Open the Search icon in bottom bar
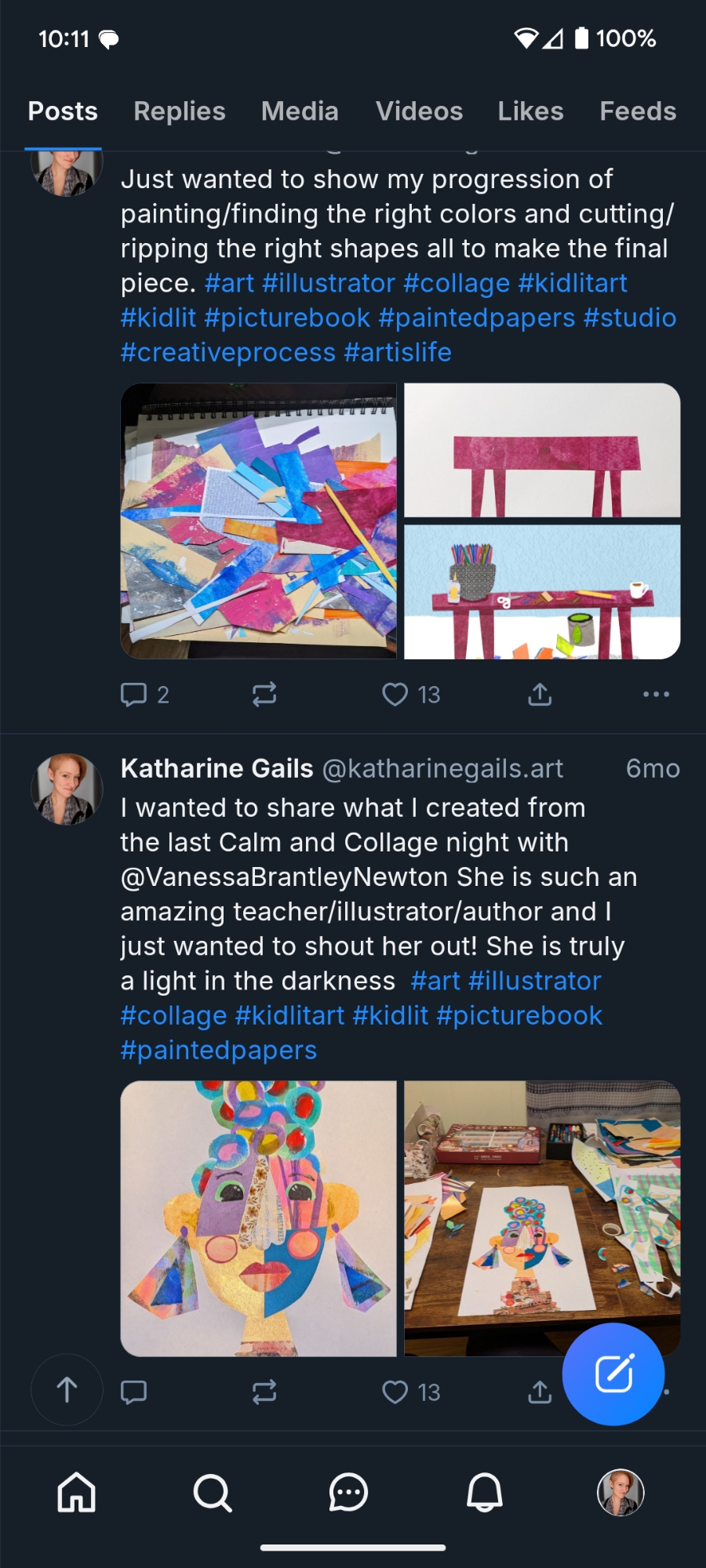 pyautogui.click(x=213, y=1492)
